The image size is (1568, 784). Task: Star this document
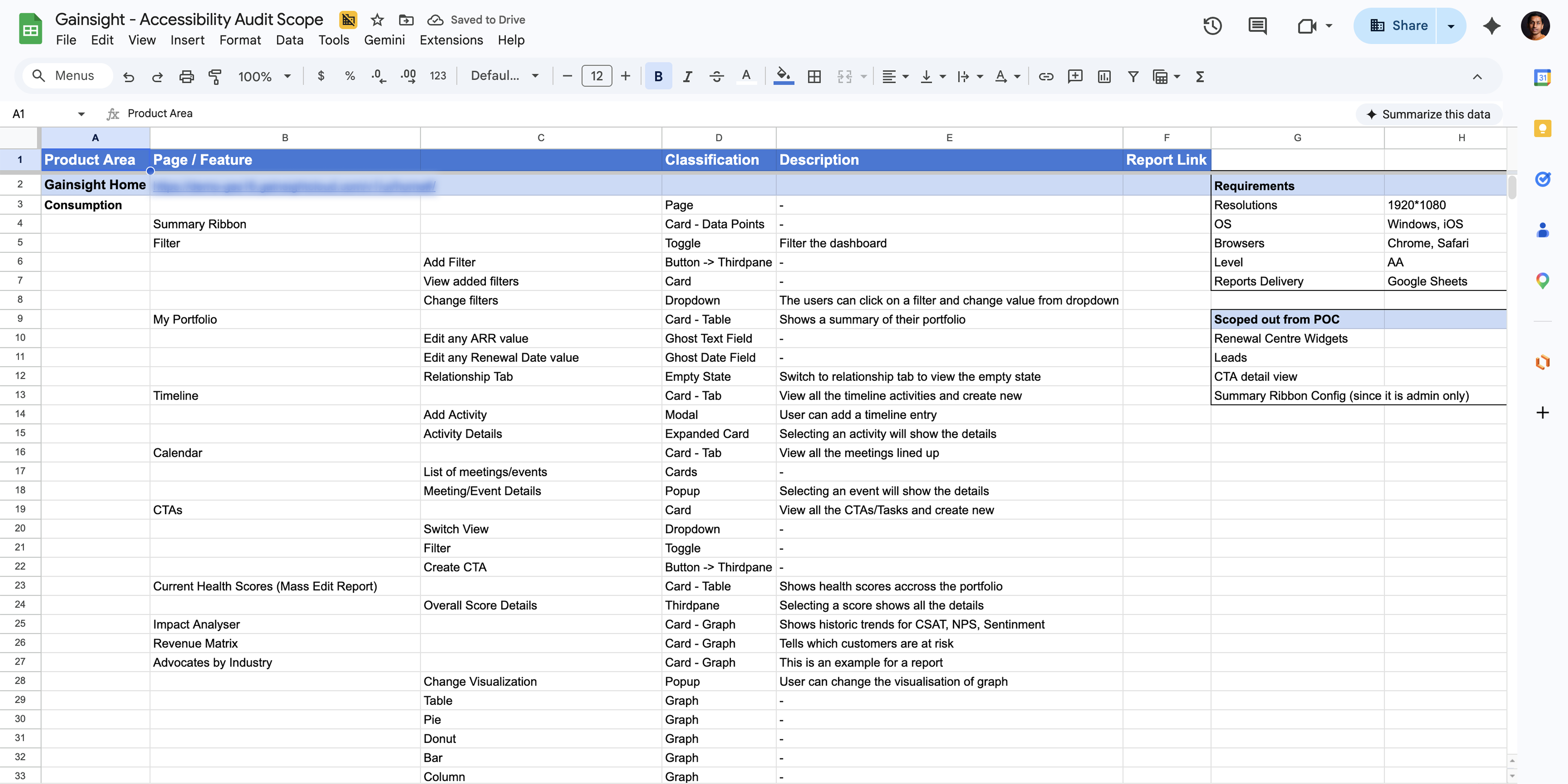click(x=377, y=20)
